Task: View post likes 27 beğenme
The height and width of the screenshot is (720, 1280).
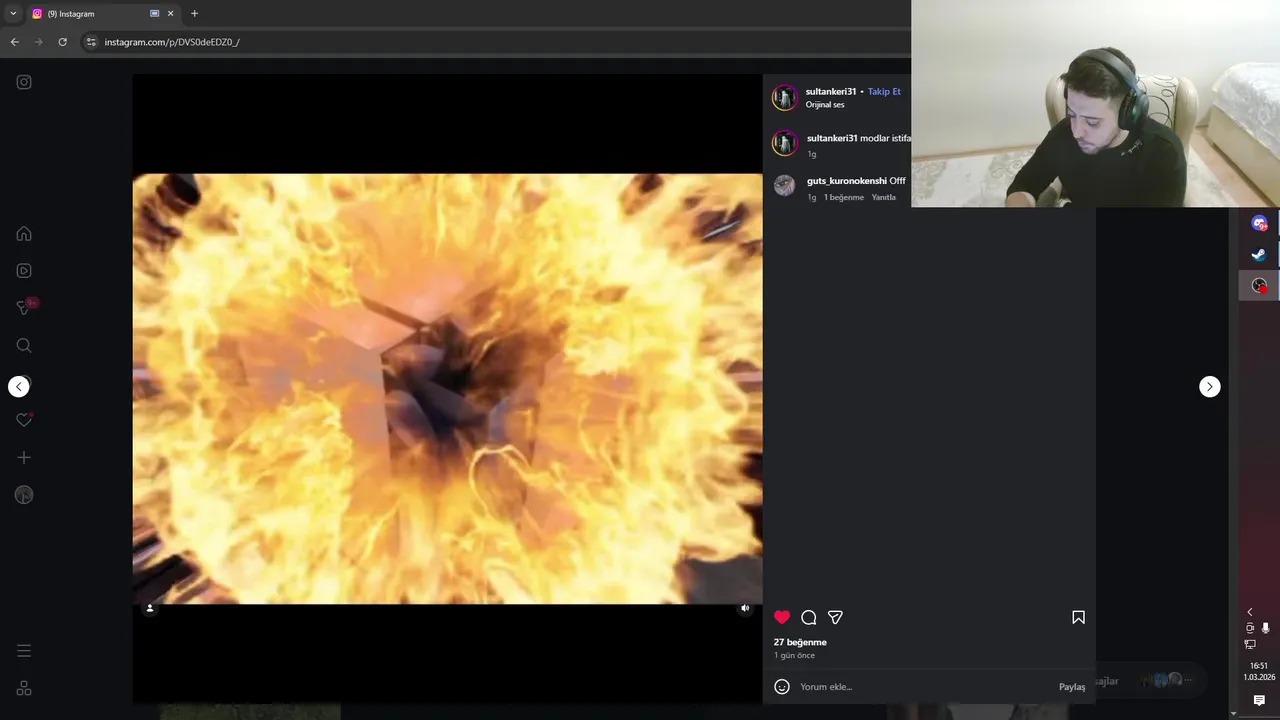Action: [x=800, y=642]
